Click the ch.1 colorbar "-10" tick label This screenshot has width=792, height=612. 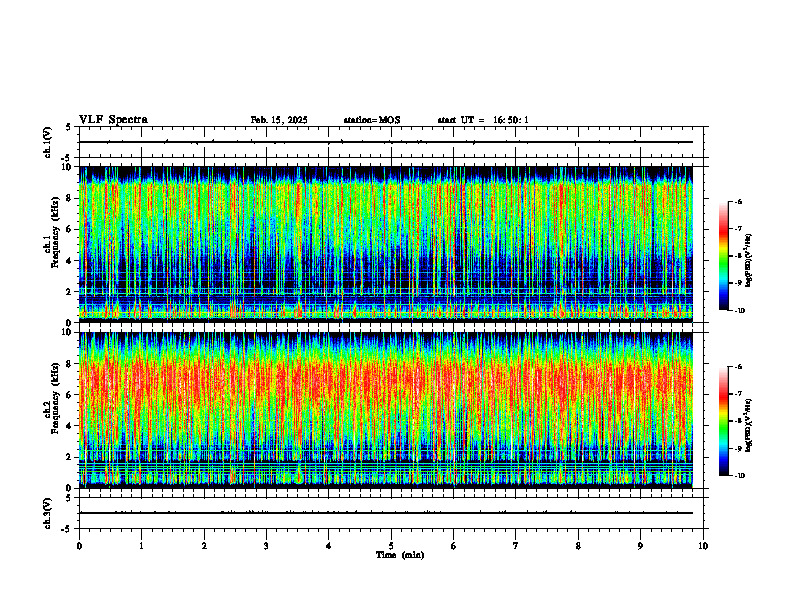click(x=739, y=311)
